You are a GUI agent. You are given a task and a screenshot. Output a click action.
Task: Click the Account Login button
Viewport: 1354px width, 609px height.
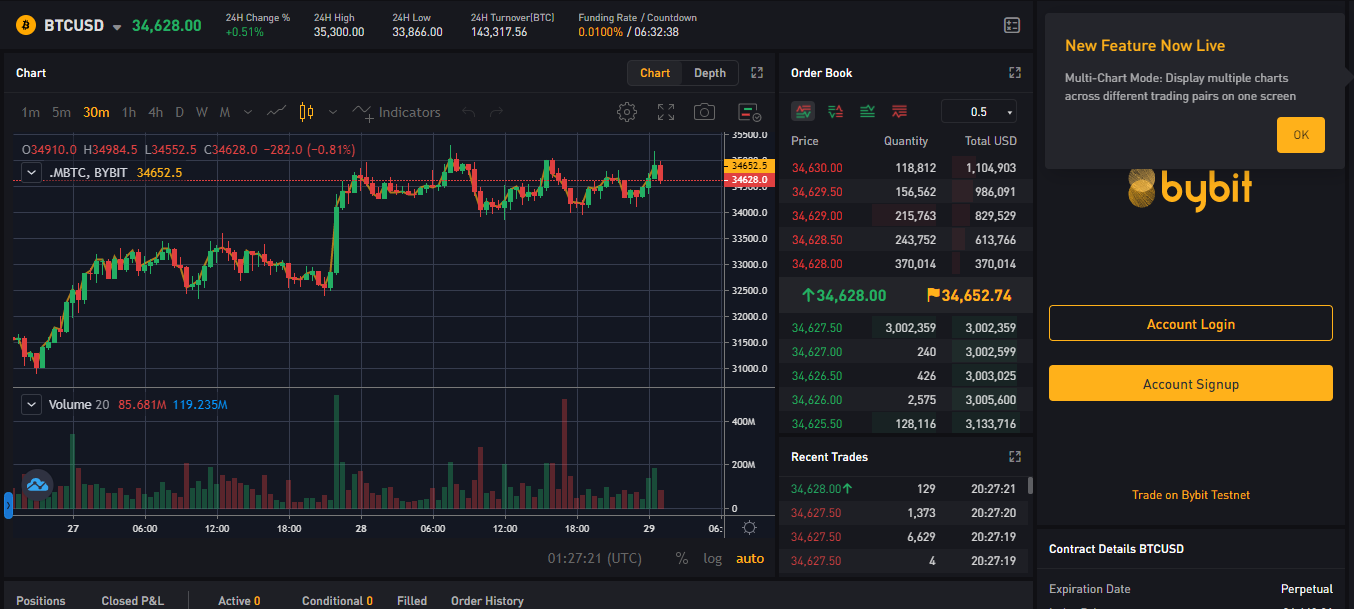point(1190,324)
